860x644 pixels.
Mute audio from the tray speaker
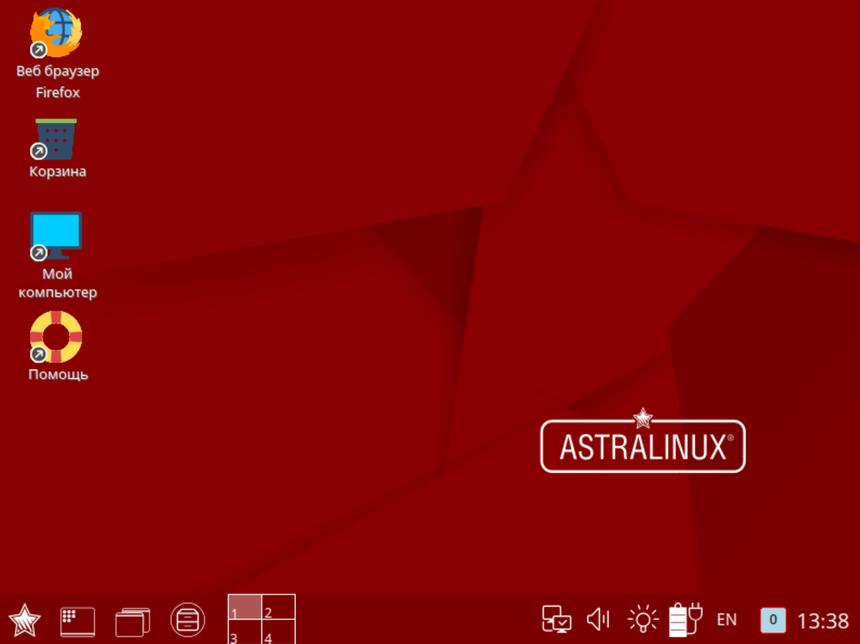pyautogui.click(x=598, y=618)
